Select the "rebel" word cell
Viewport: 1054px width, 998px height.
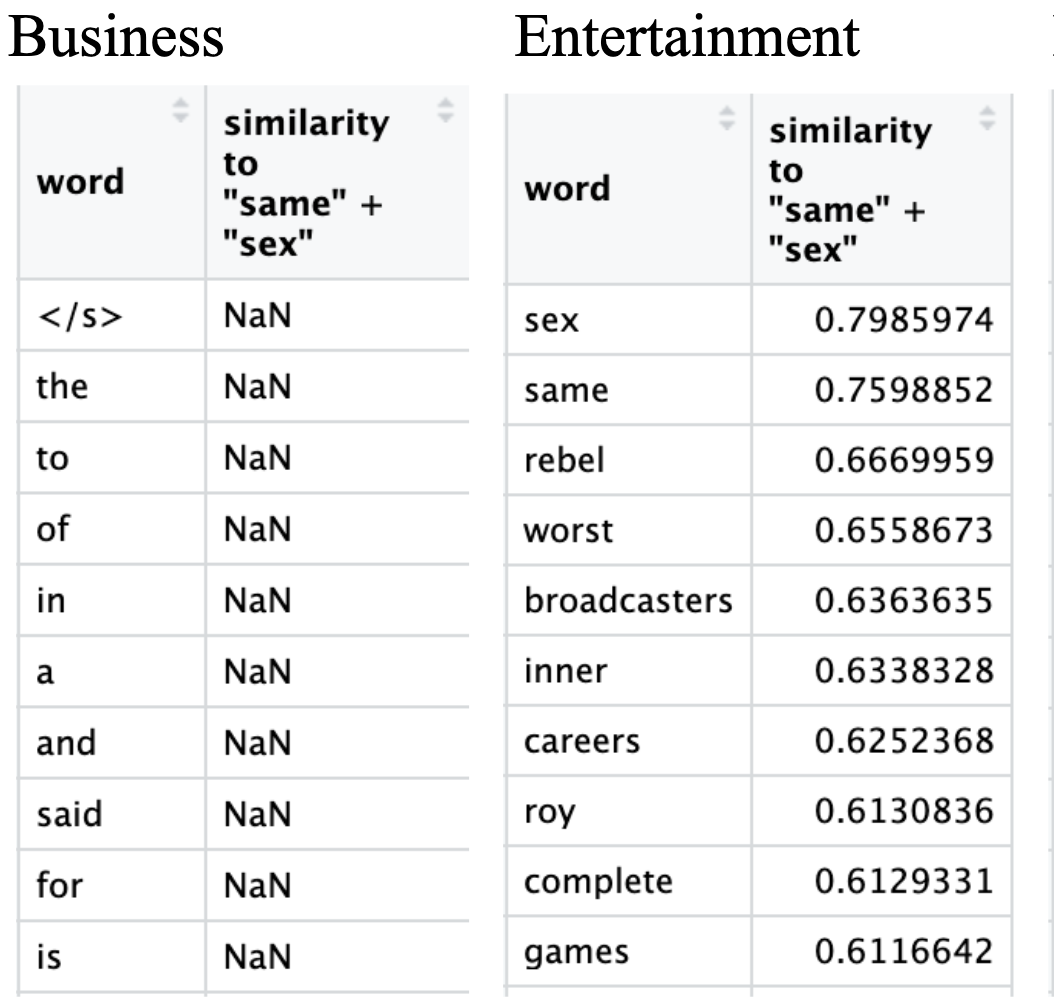565,460
